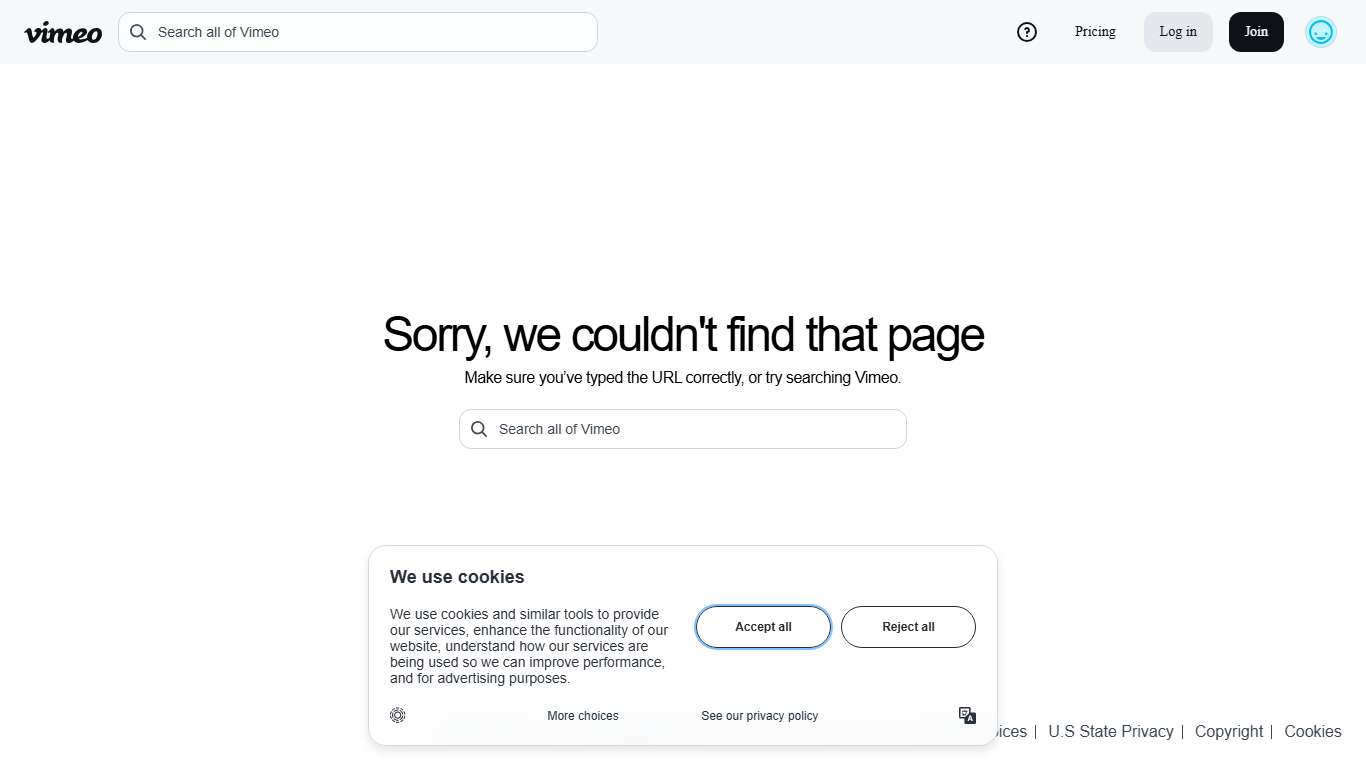Open the Copyright footer link
This screenshot has height=768, width=1366.
1229,731
